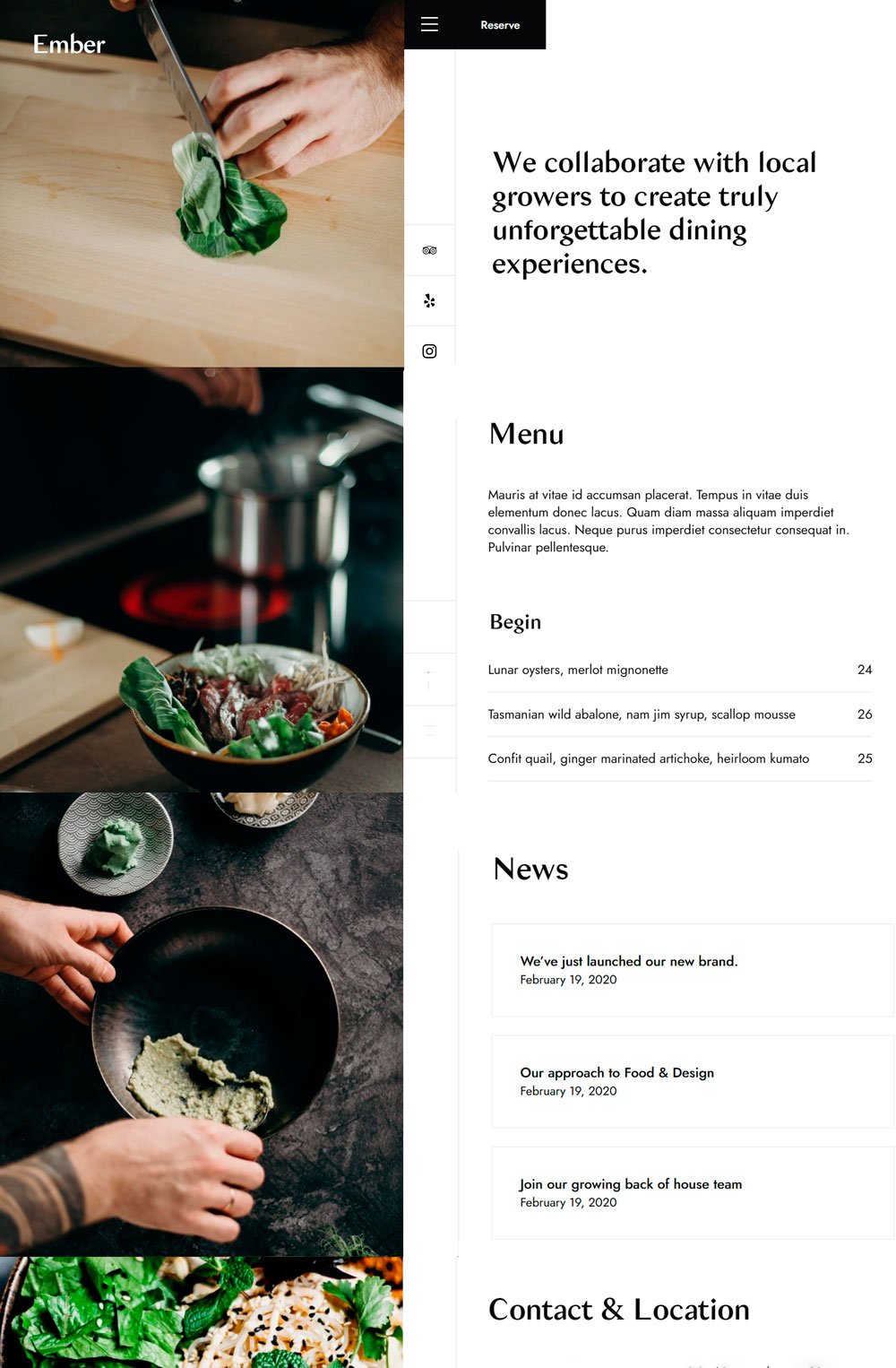Select the Menu section heading
The height and width of the screenshot is (1368, 896).
coord(527,434)
